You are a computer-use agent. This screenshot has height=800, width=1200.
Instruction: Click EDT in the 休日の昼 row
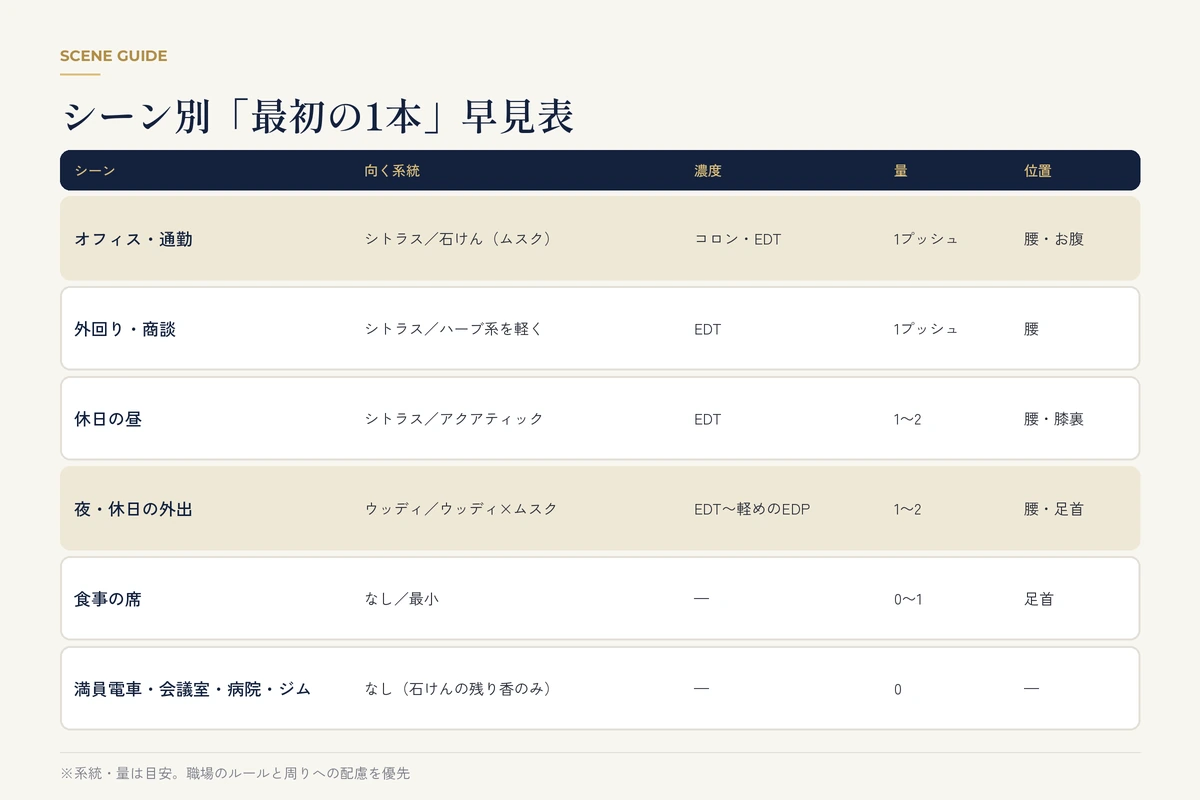click(x=707, y=419)
